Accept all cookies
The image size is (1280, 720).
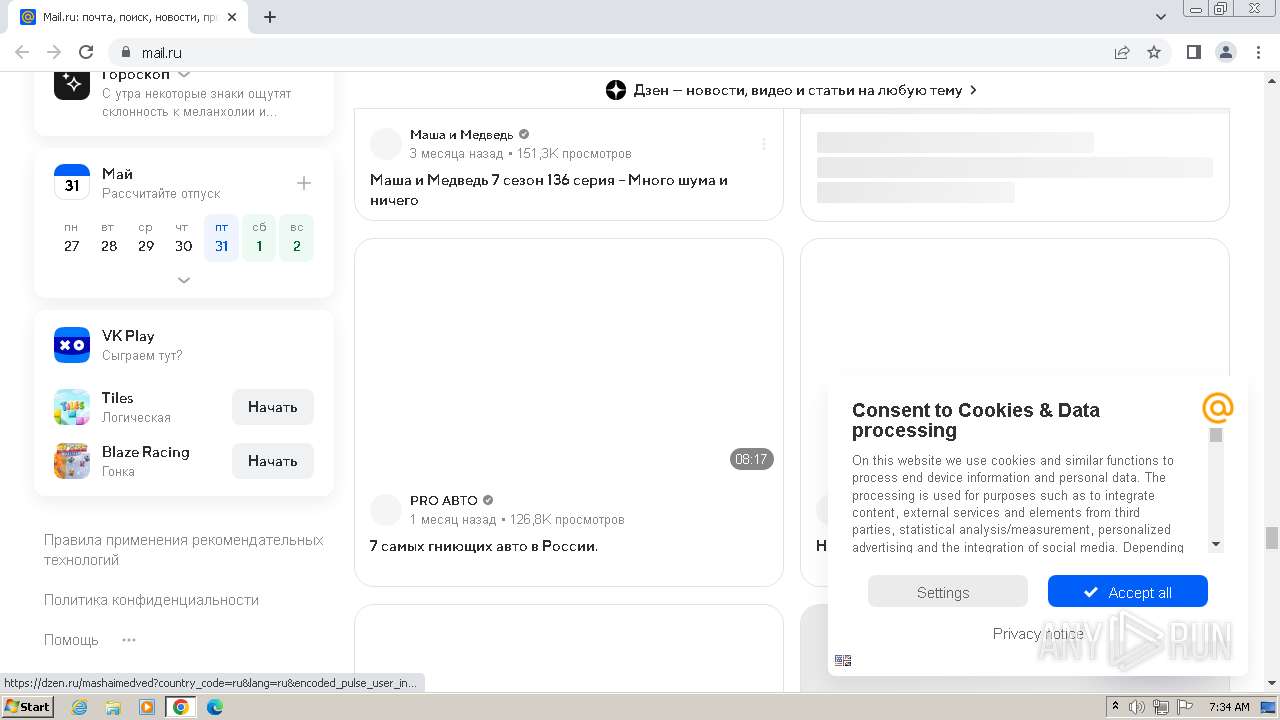pyautogui.click(x=1127, y=591)
